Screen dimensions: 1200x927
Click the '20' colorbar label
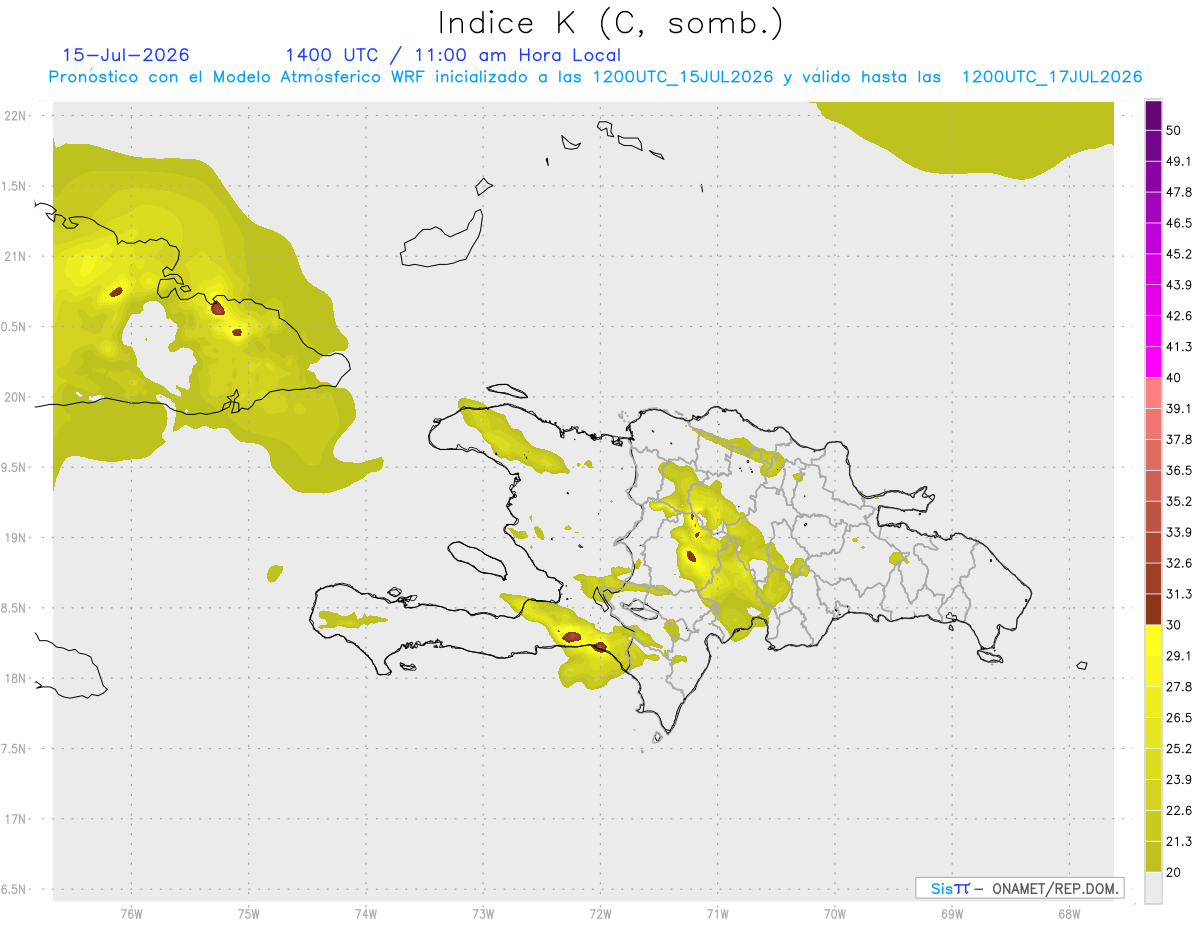1174,873
